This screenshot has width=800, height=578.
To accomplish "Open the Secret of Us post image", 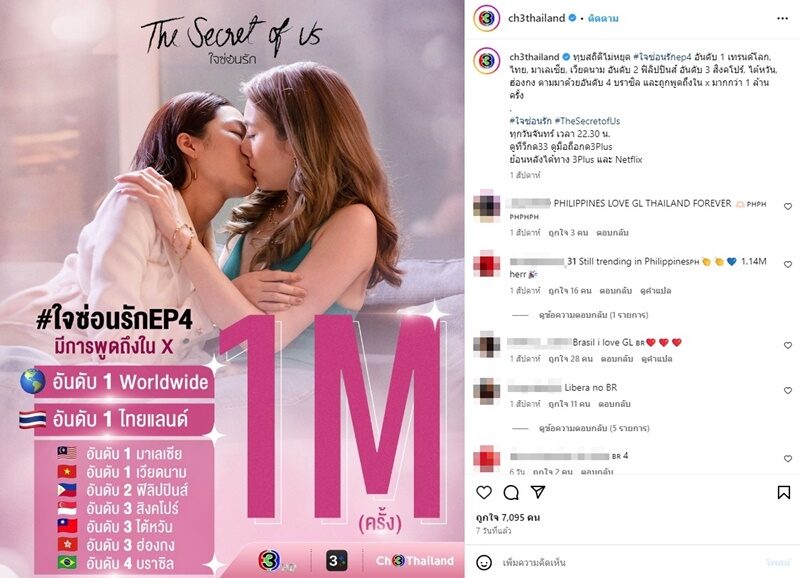I will (x=232, y=289).
